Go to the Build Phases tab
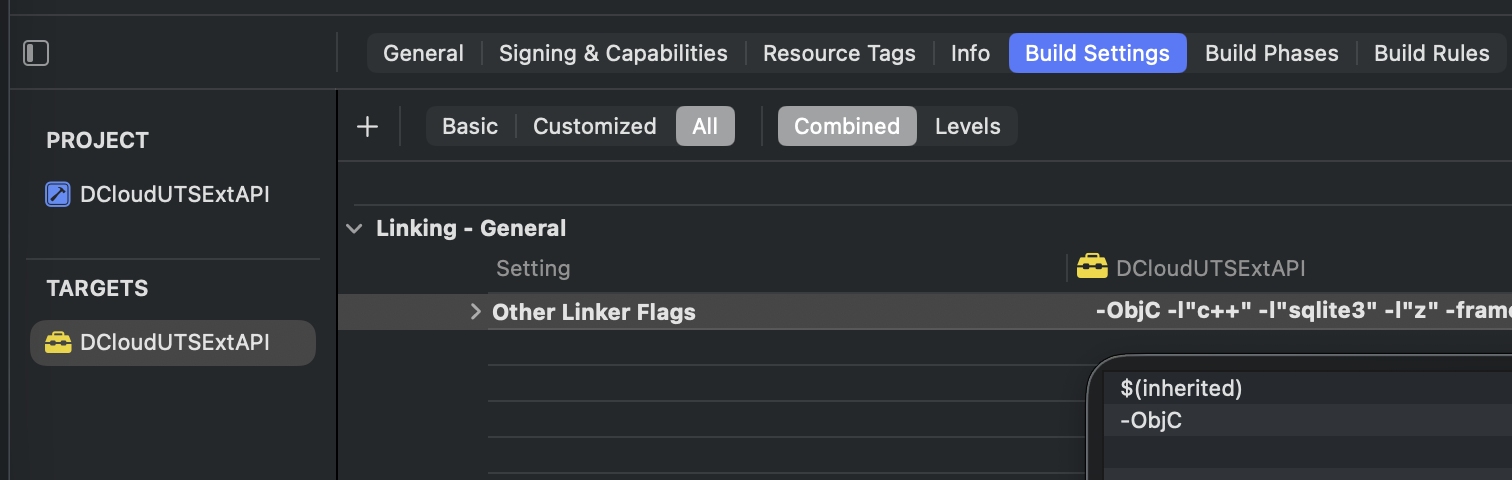Screen dimensions: 1512x480 click(1272, 53)
